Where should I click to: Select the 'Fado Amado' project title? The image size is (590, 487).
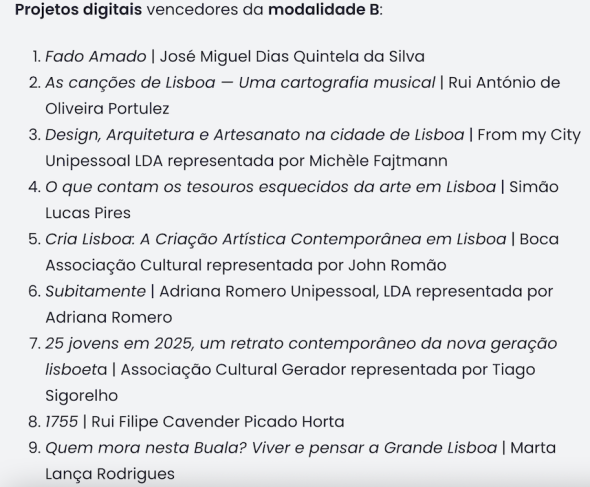coord(96,57)
